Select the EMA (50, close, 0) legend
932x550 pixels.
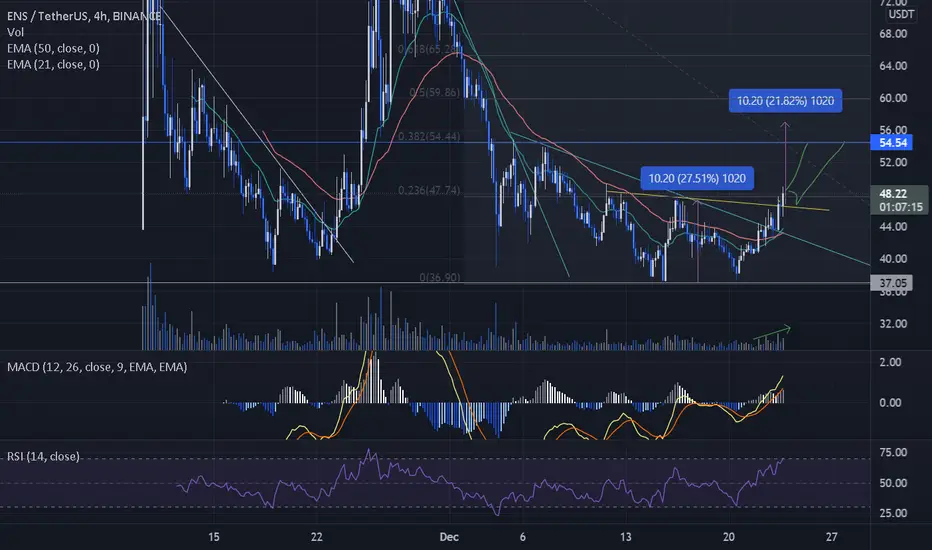53,48
